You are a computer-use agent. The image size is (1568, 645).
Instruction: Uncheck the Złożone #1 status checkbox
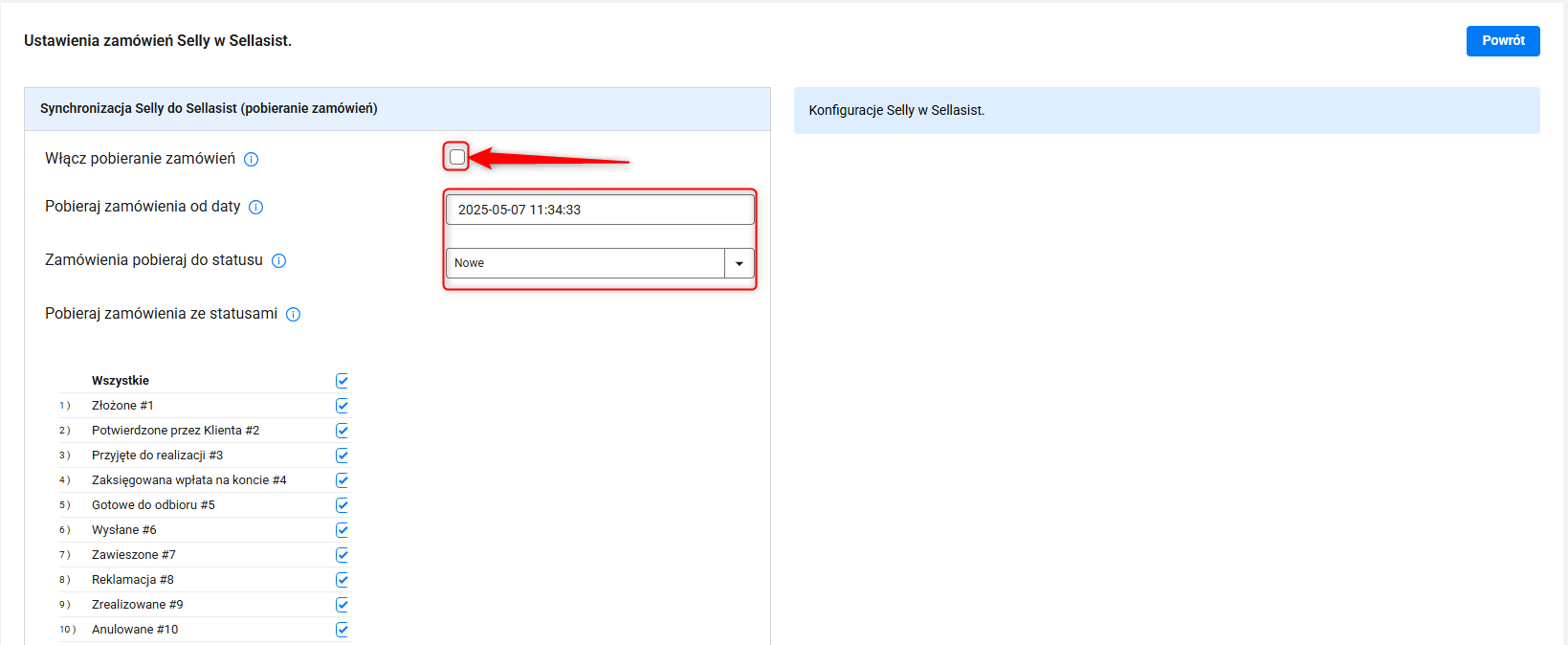point(342,406)
